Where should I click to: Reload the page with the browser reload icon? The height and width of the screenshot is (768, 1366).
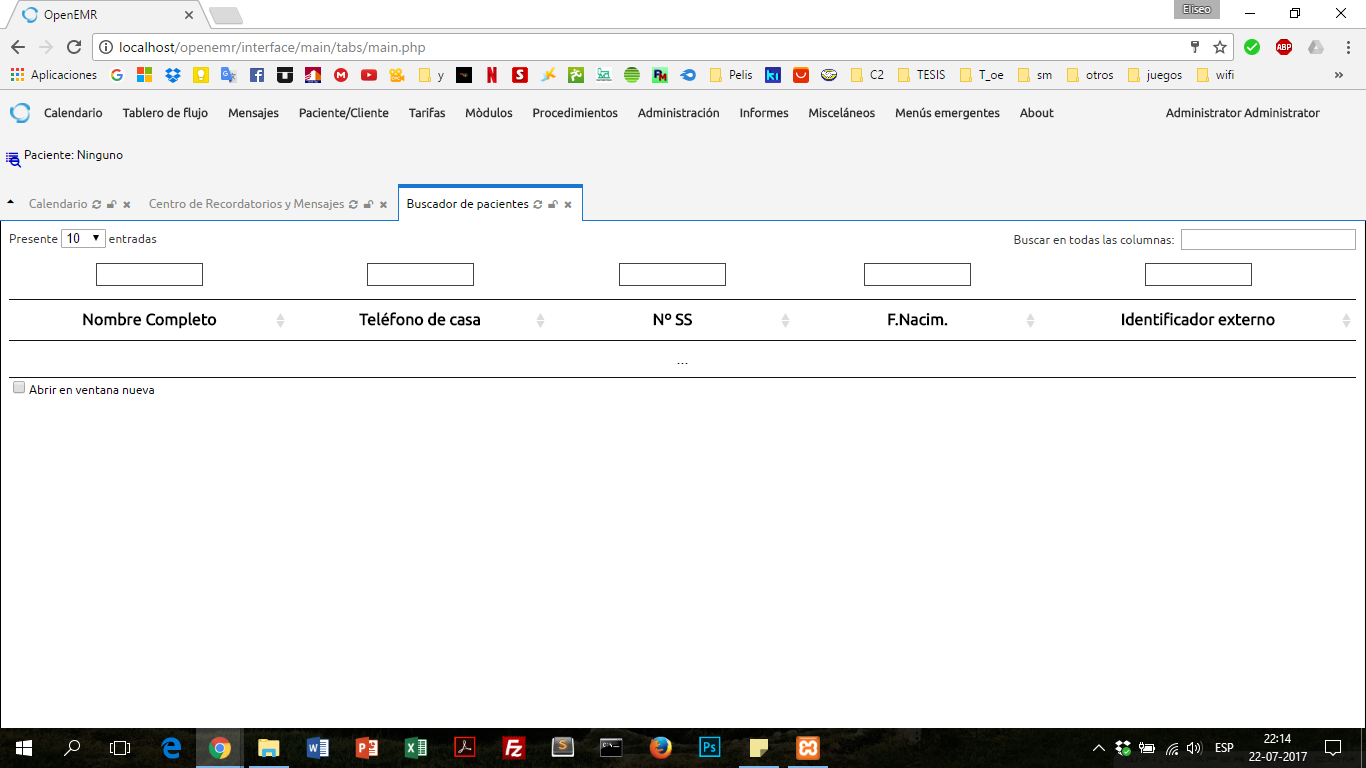[x=74, y=47]
